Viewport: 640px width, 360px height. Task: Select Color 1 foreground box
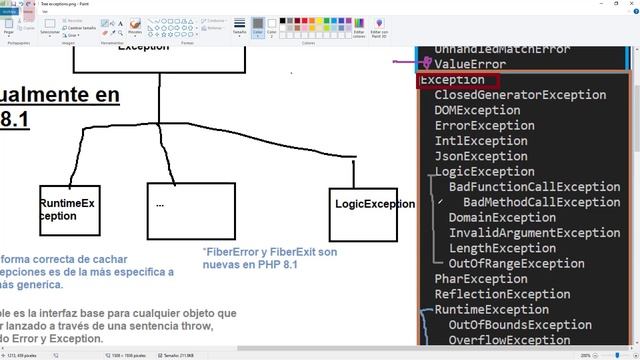tap(258, 28)
